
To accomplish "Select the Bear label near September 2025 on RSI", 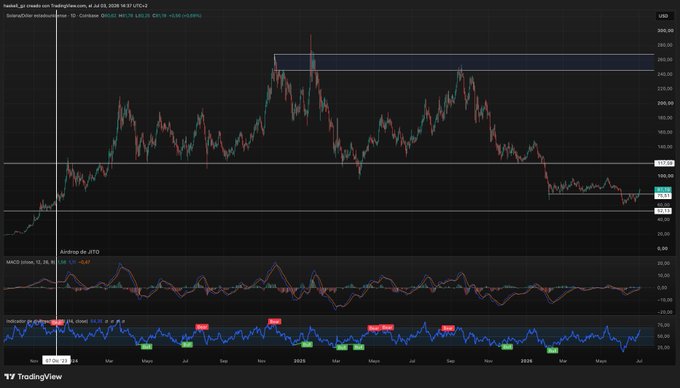I will (x=448, y=328).
